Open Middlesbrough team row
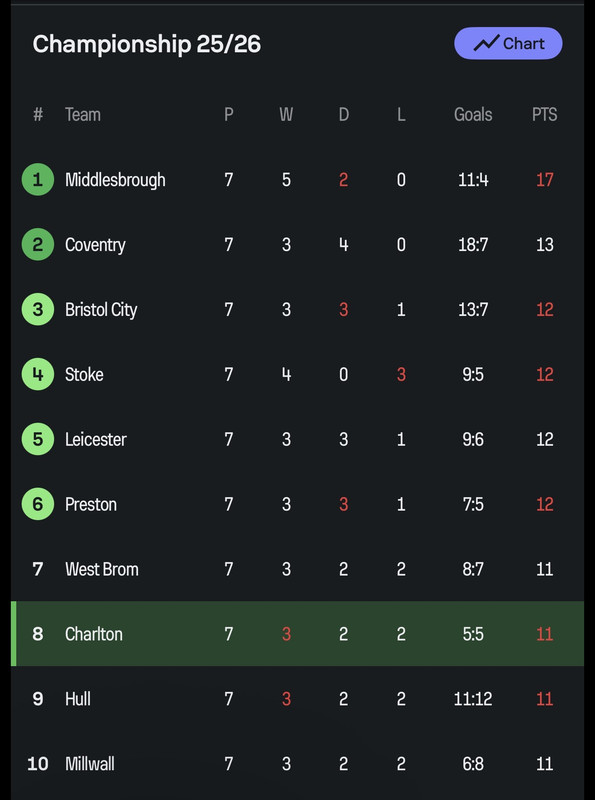This screenshot has height=800, width=595. coord(298,180)
